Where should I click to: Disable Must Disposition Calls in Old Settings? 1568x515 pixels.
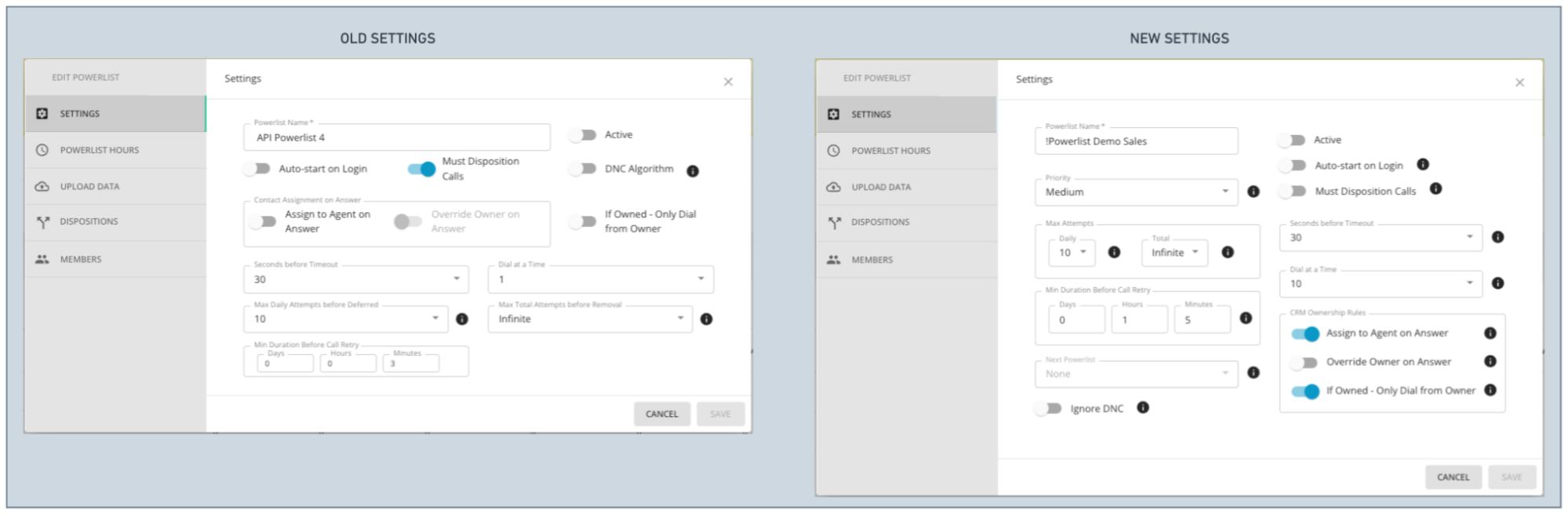coord(422,169)
